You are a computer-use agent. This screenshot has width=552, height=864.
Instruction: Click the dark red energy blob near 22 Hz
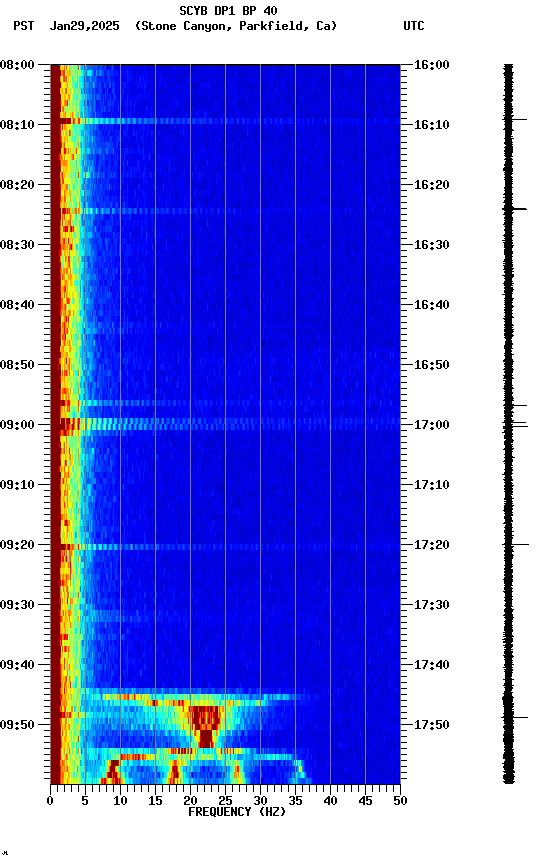tap(205, 726)
